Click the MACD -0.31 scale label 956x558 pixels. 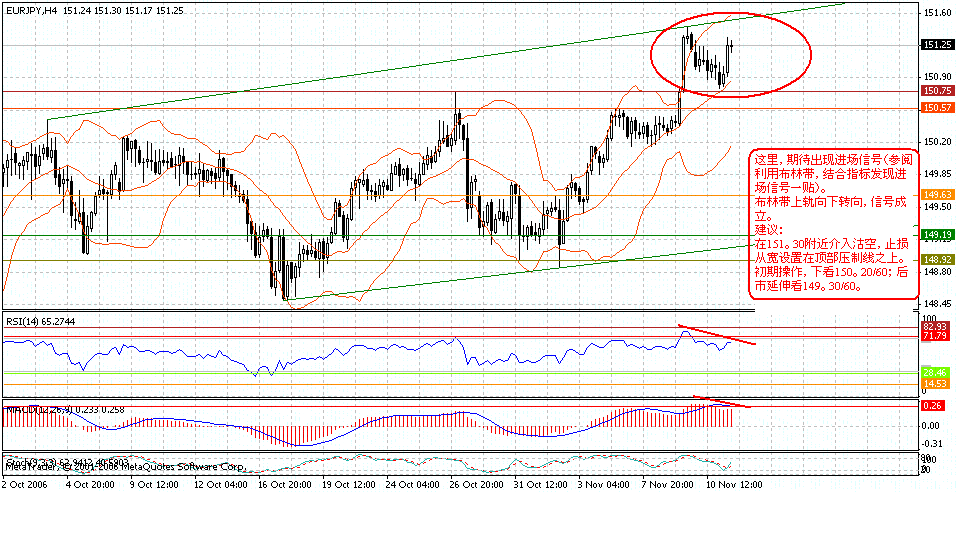click(x=931, y=444)
